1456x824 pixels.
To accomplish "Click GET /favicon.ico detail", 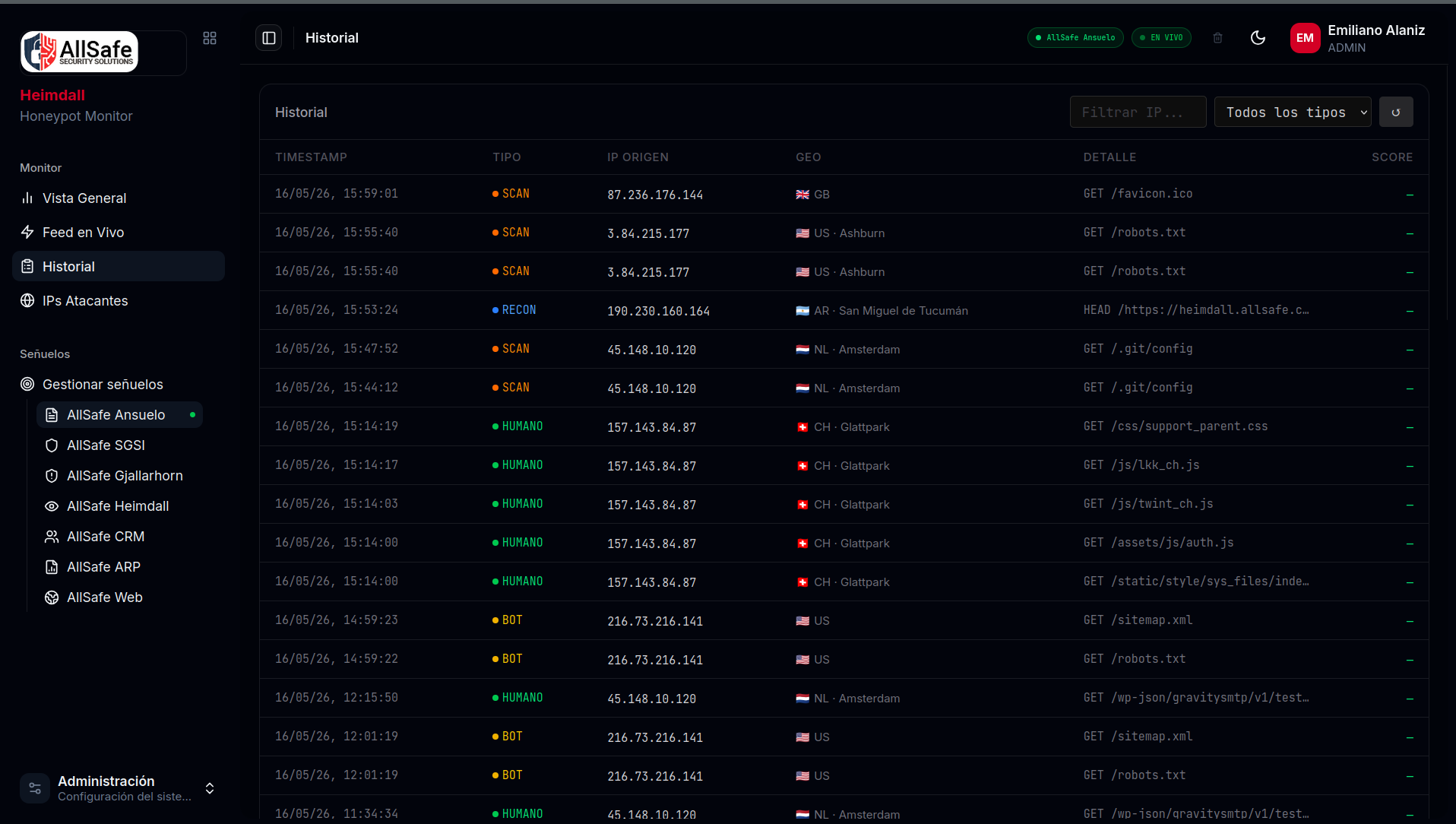I will (x=1138, y=194).
